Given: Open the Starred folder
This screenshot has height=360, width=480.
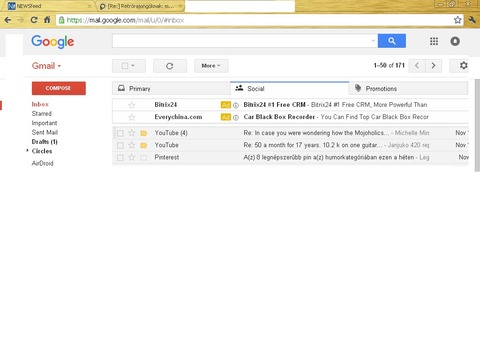Looking at the screenshot, I should click(42, 114).
